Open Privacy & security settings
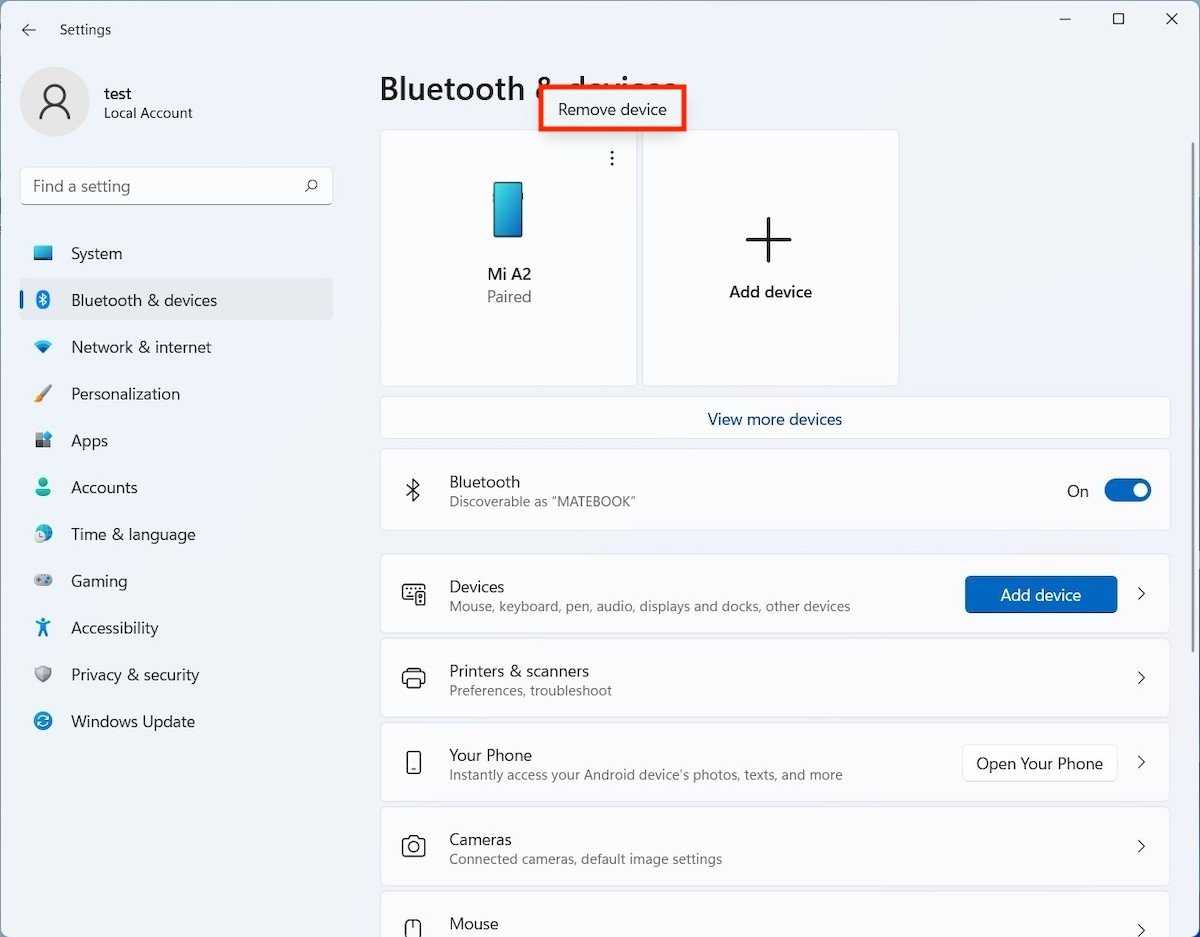 coord(134,675)
